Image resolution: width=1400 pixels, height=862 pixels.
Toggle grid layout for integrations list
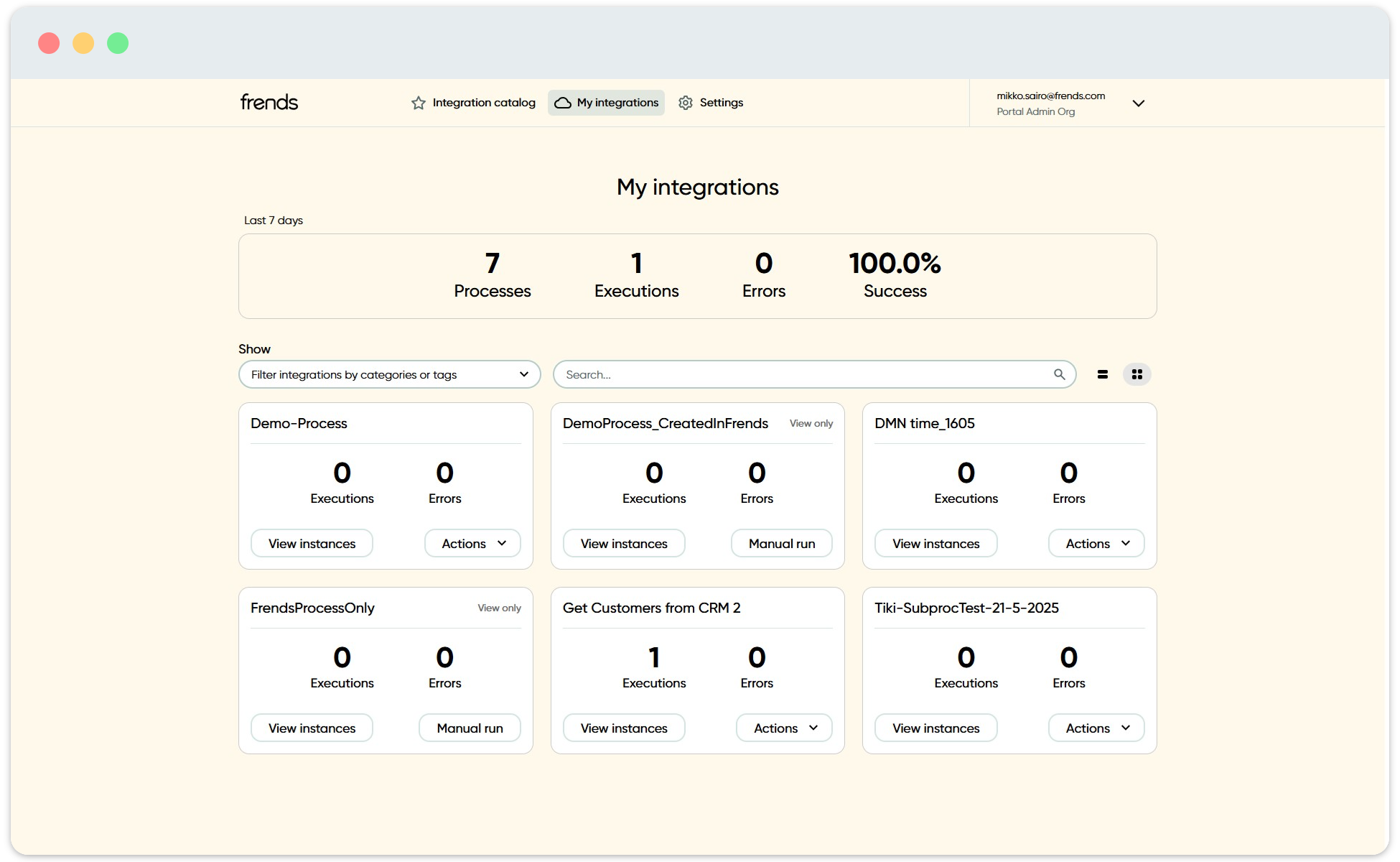1137,374
